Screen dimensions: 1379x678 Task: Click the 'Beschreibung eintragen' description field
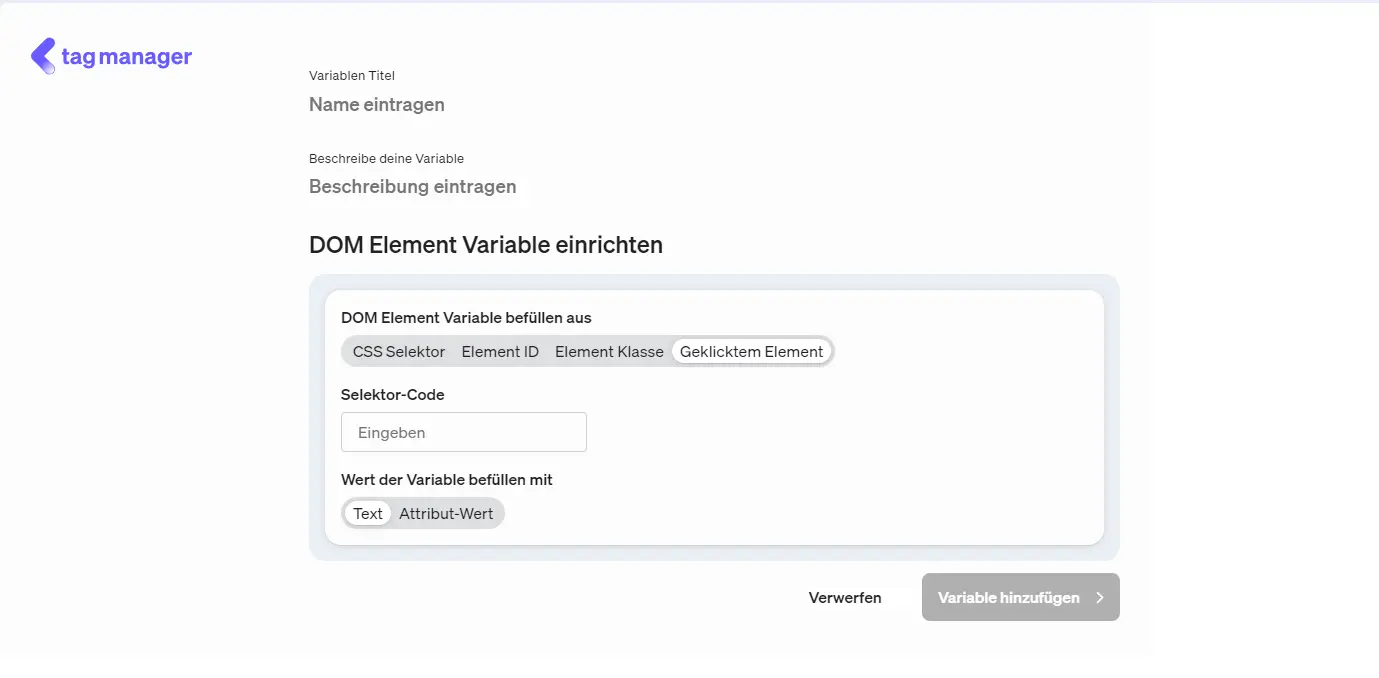(413, 186)
